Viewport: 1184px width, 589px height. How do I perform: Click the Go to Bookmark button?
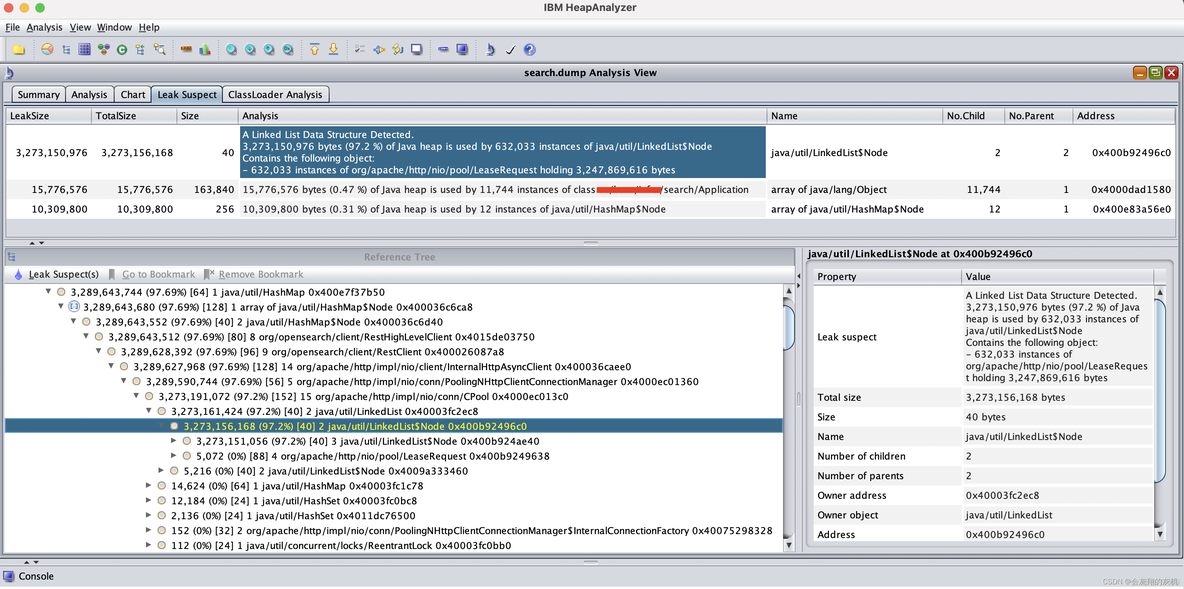point(152,274)
